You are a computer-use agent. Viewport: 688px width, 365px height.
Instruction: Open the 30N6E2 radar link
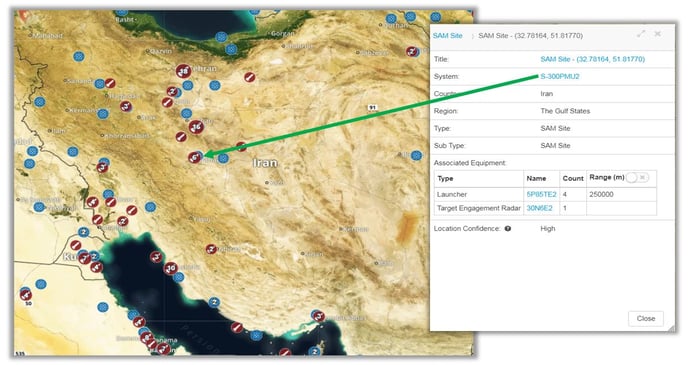(x=539, y=208)
